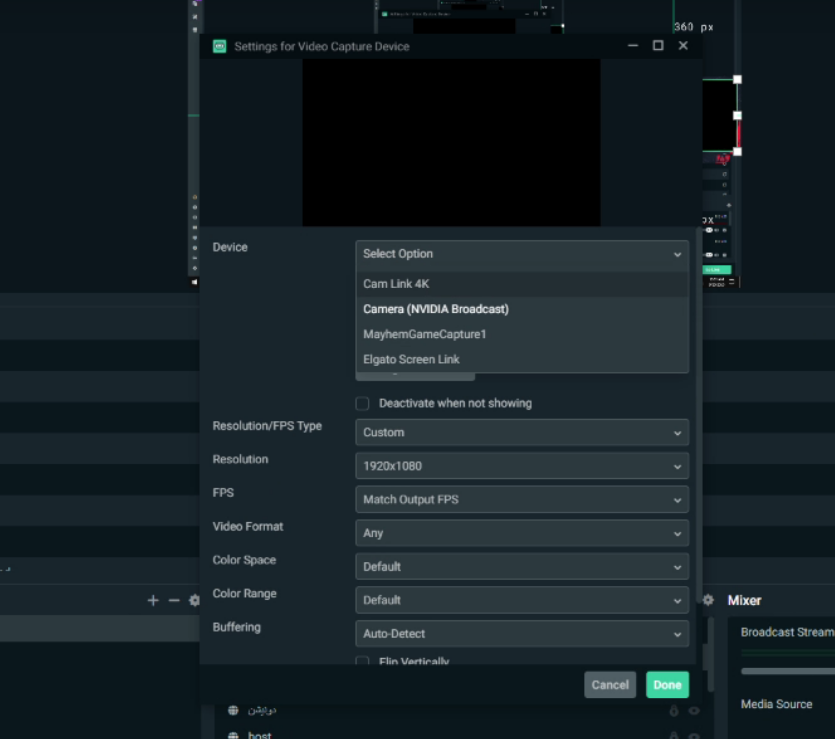Toggle lock icon of the Arabic-named source
Image resolution: width=835 pixels, height=739 pixels.
tap(674, 711)
